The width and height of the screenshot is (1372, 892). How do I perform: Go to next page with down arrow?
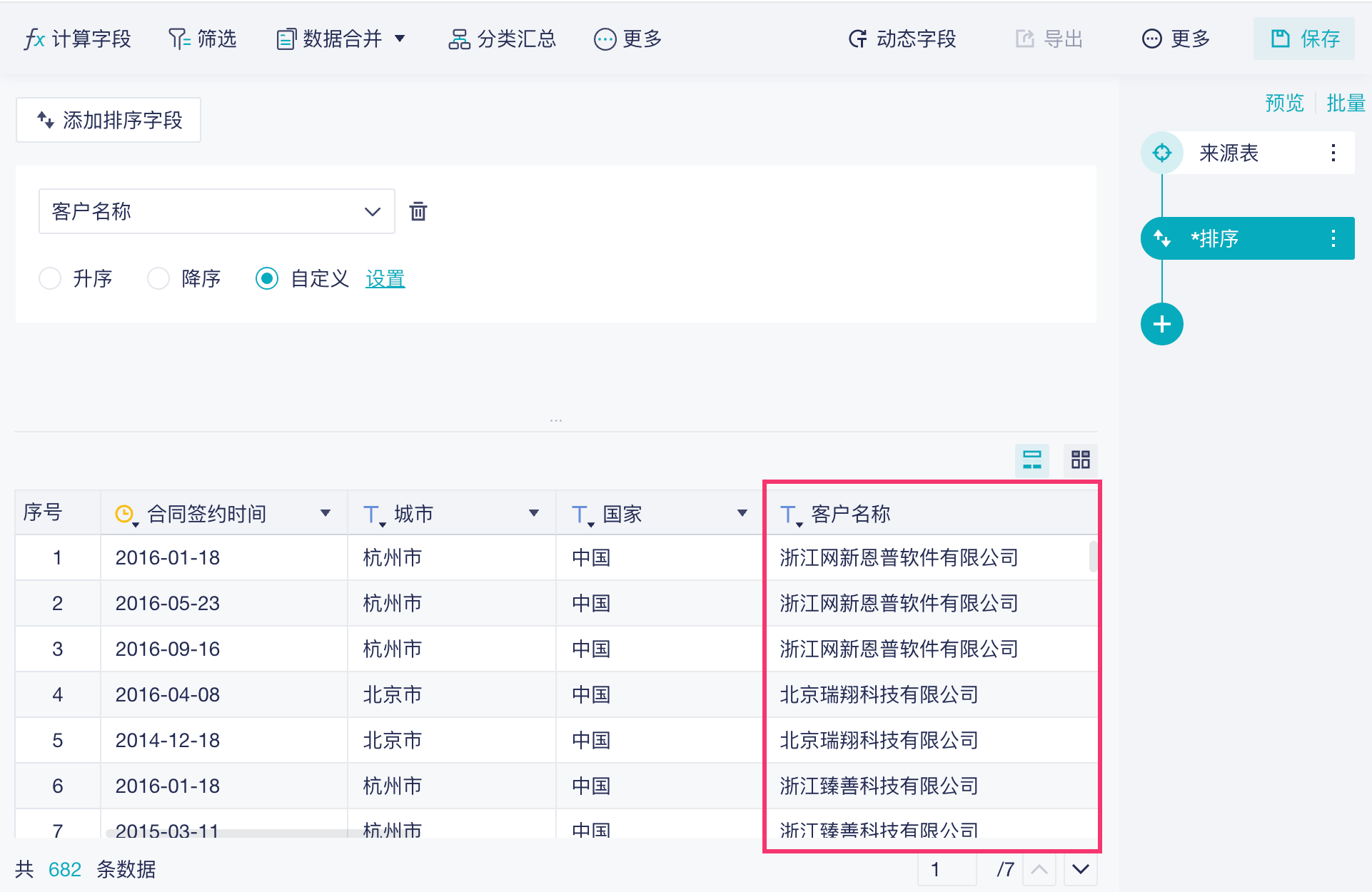(x=1080, y=869)
